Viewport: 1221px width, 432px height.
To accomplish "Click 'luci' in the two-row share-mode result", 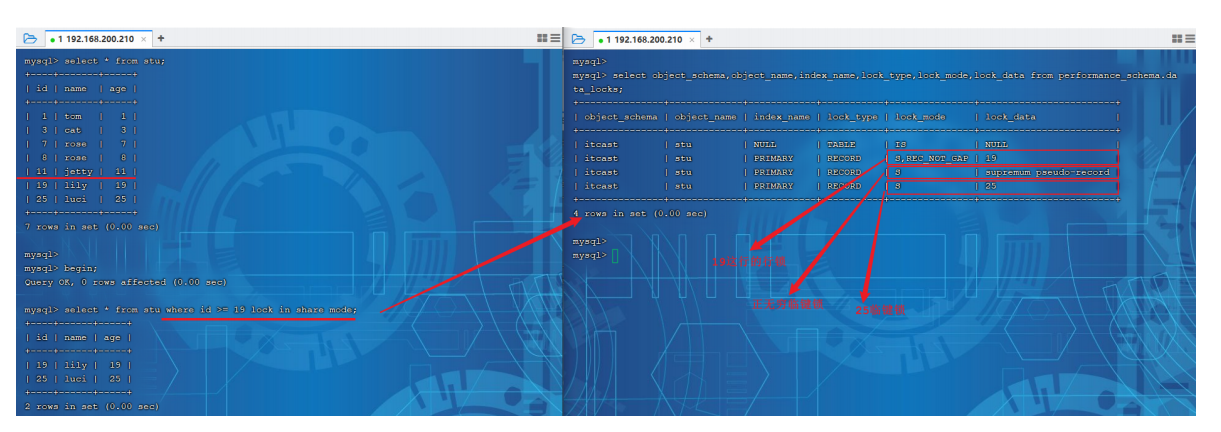I will pos(76,379).
